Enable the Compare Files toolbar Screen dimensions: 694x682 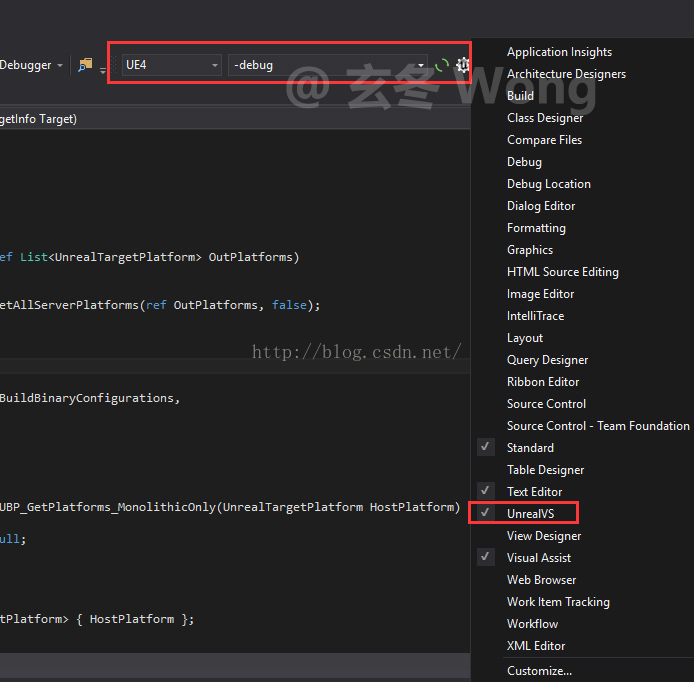click(544, 140)
